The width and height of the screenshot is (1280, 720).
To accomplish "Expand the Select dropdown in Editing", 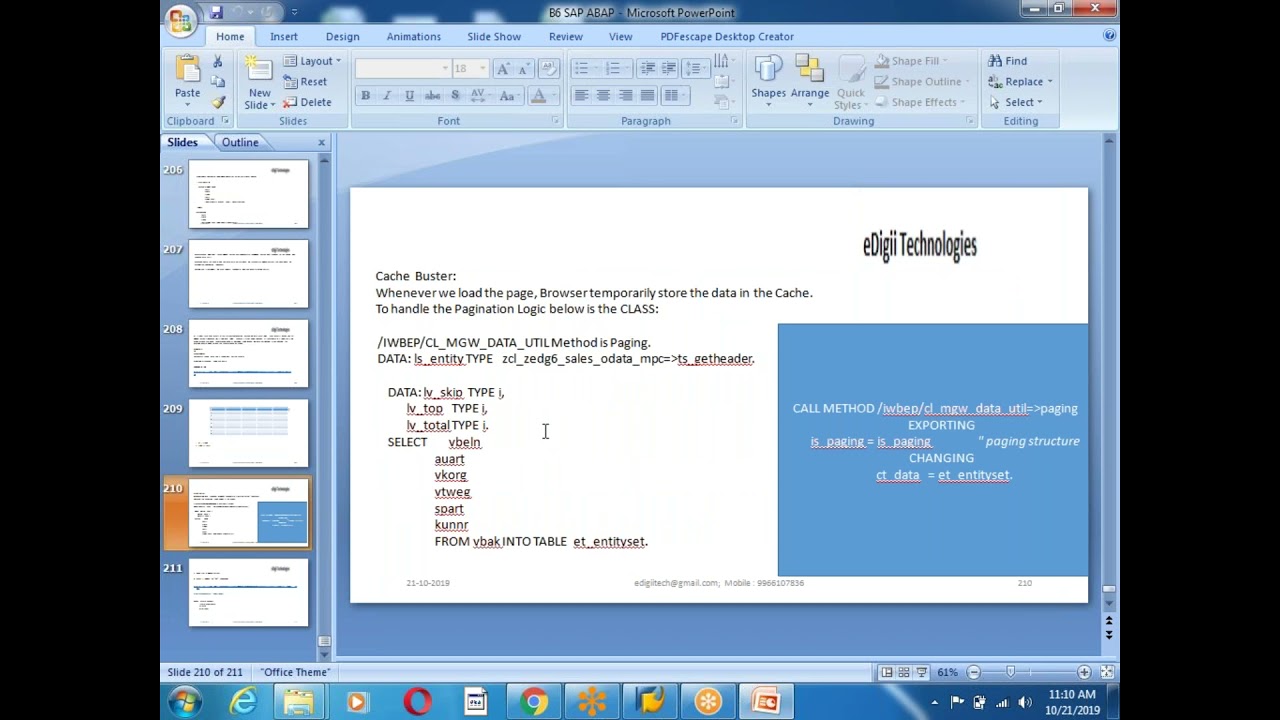I will pos(1016,102).
